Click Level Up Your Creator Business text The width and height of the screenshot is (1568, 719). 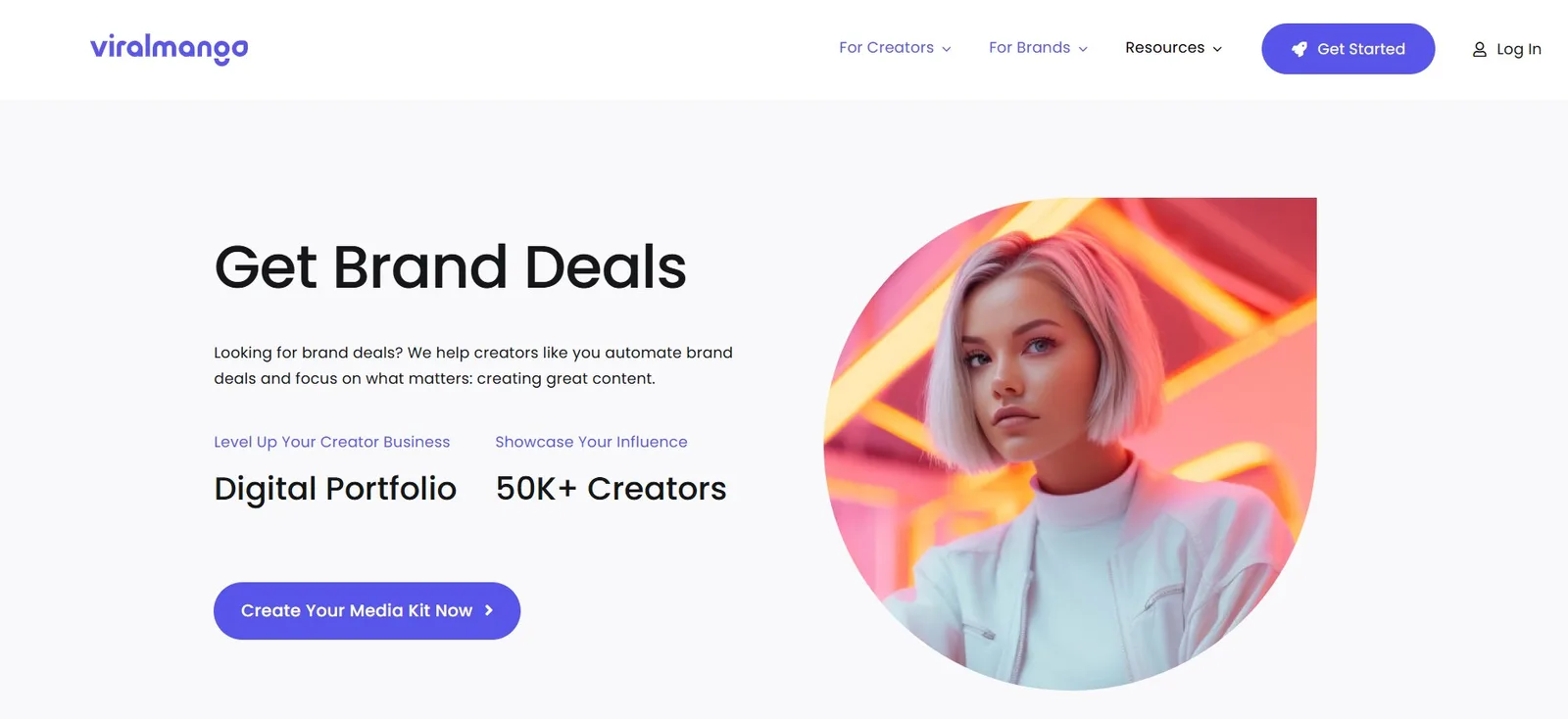tap(331, 442)
